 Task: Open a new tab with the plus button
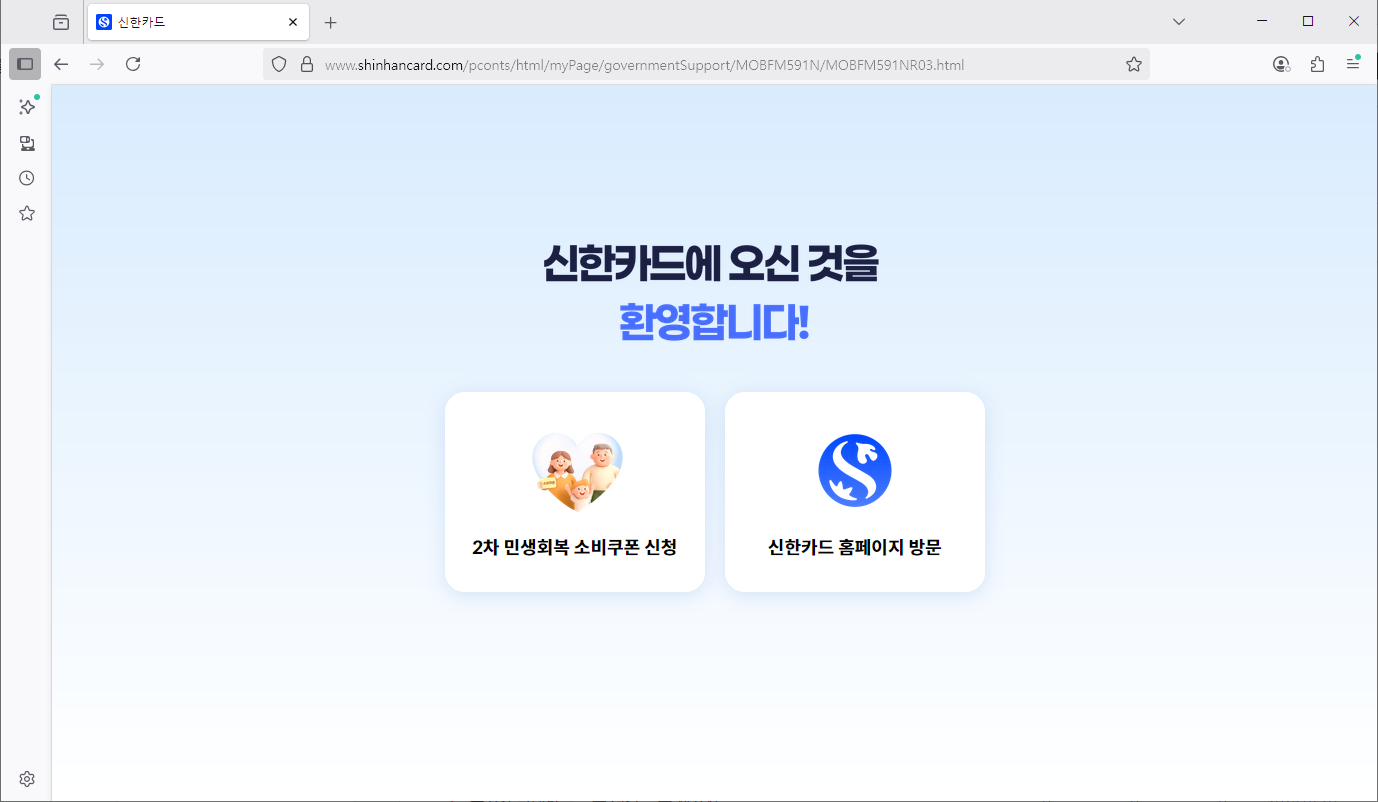pyautogui.click(x=330, y=21)
